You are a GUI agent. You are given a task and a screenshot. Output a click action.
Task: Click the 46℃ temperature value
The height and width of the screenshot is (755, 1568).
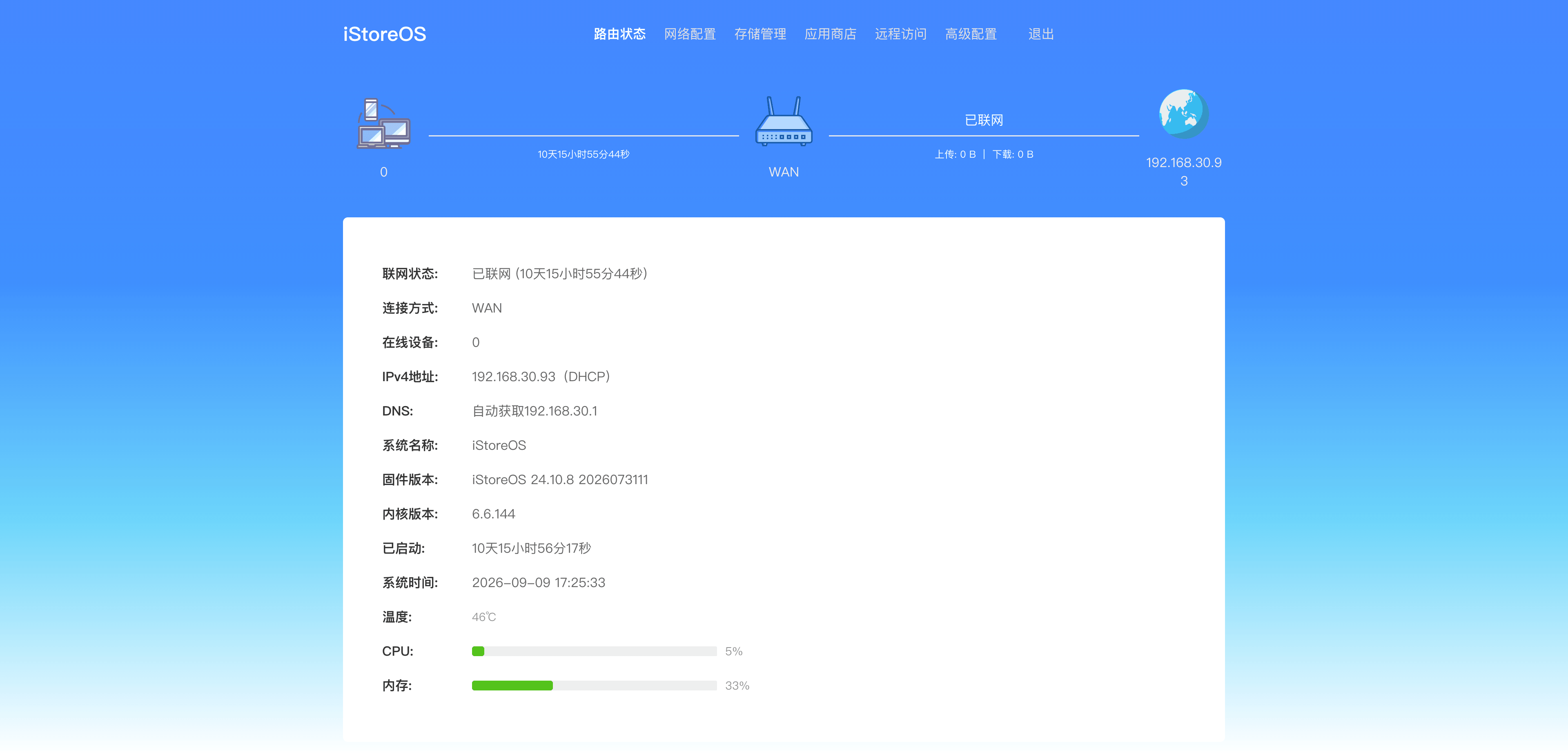[x=484, y=617]
